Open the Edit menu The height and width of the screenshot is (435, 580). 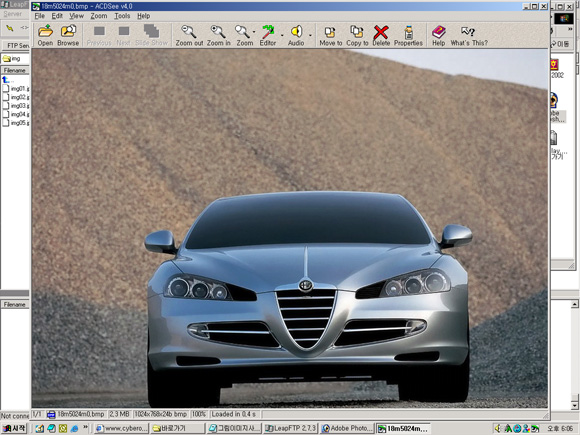(x=57, y=16)
